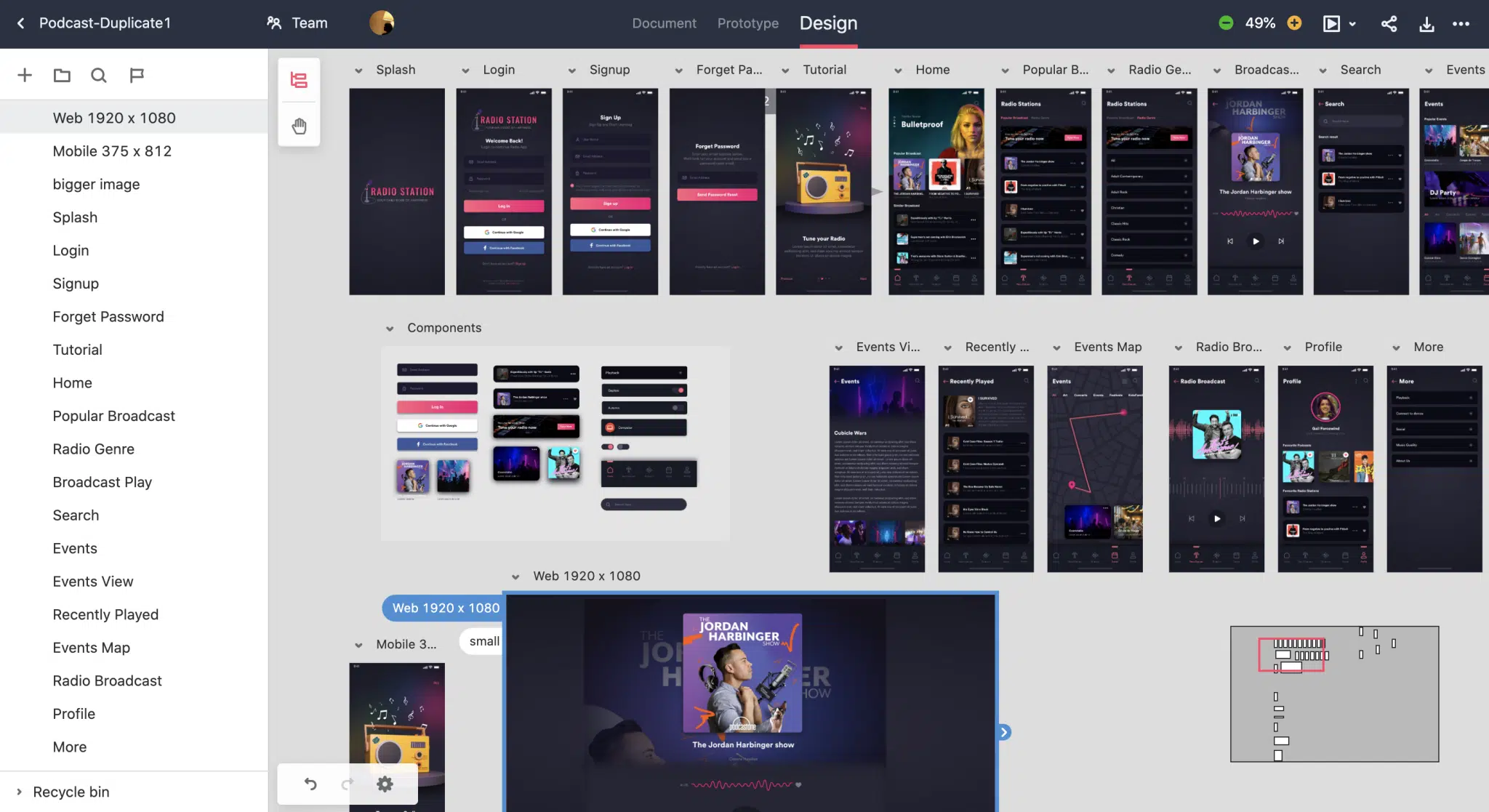Screen dimensions: 1489x812
Task: Expand the Components section disclosure triangle
Action: (388, 328)
